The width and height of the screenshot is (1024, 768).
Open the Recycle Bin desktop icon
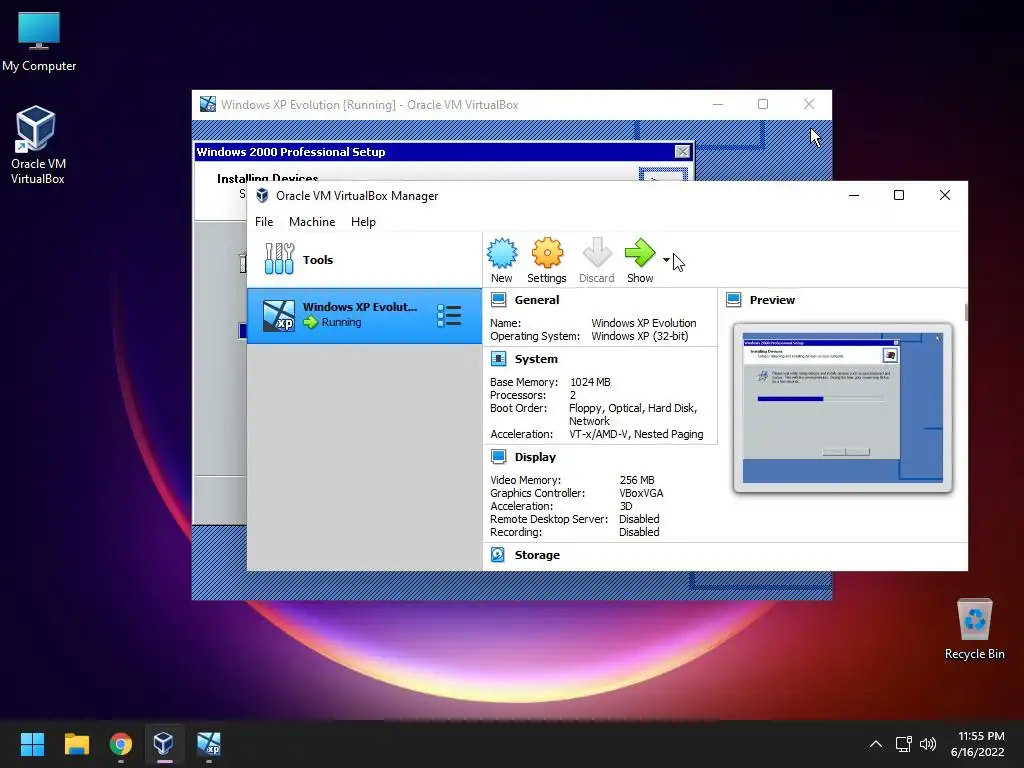(974, 630)
